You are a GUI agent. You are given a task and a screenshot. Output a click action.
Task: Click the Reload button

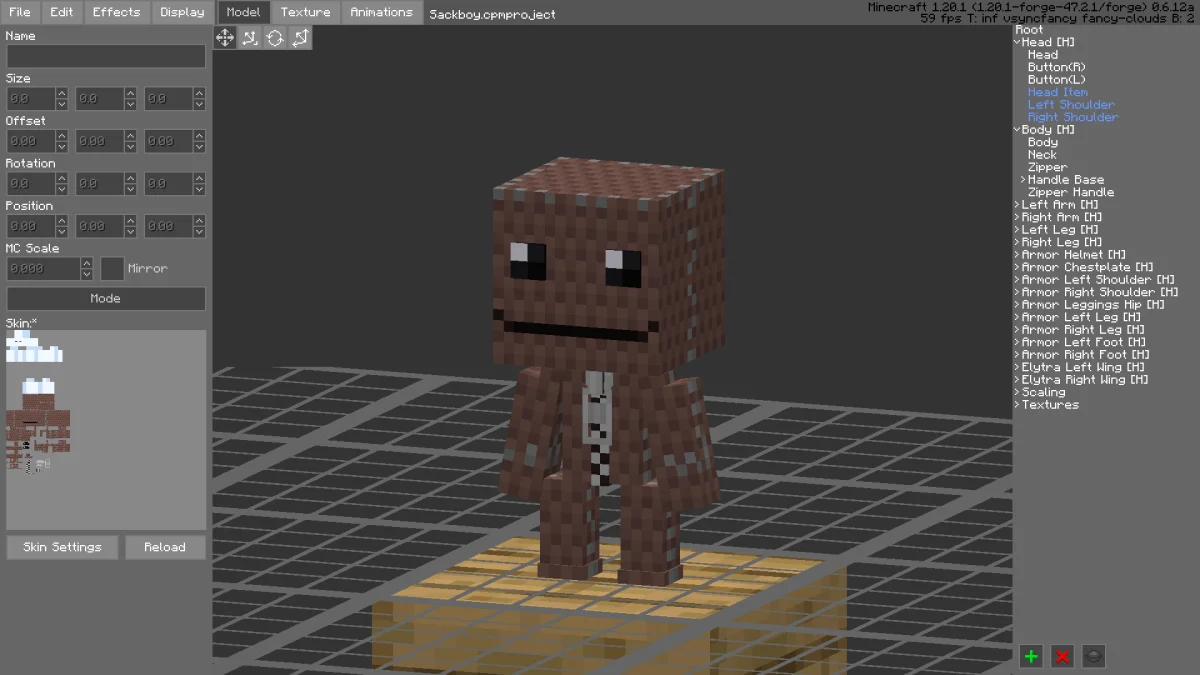(165, 547)
